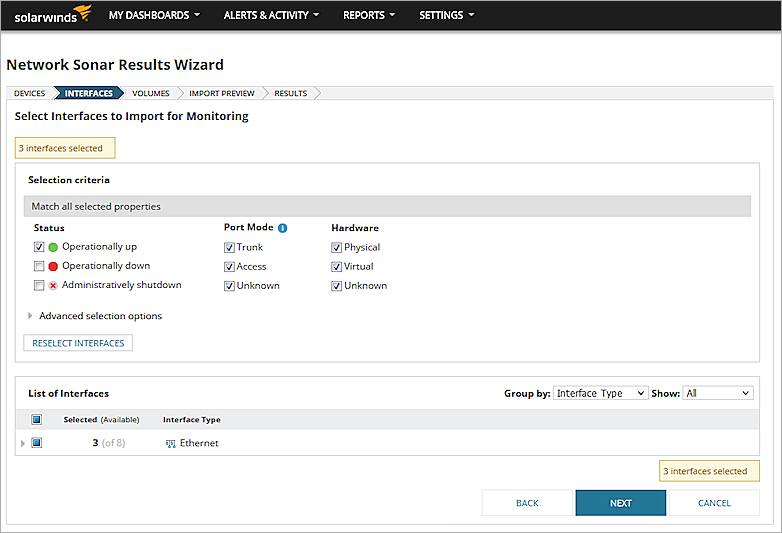Open the Group by dropdown

pos(600,393)
